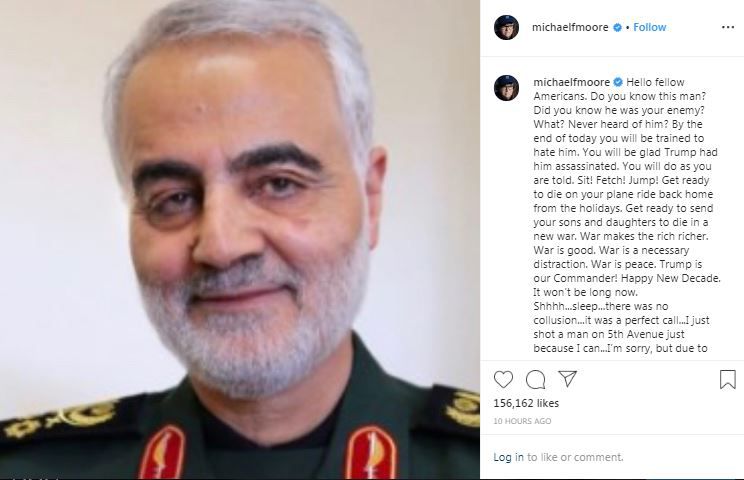This screenshot has width=744, height=480.
Task: Share the post using the paper plane icon
Action: (x=567, y=378)
